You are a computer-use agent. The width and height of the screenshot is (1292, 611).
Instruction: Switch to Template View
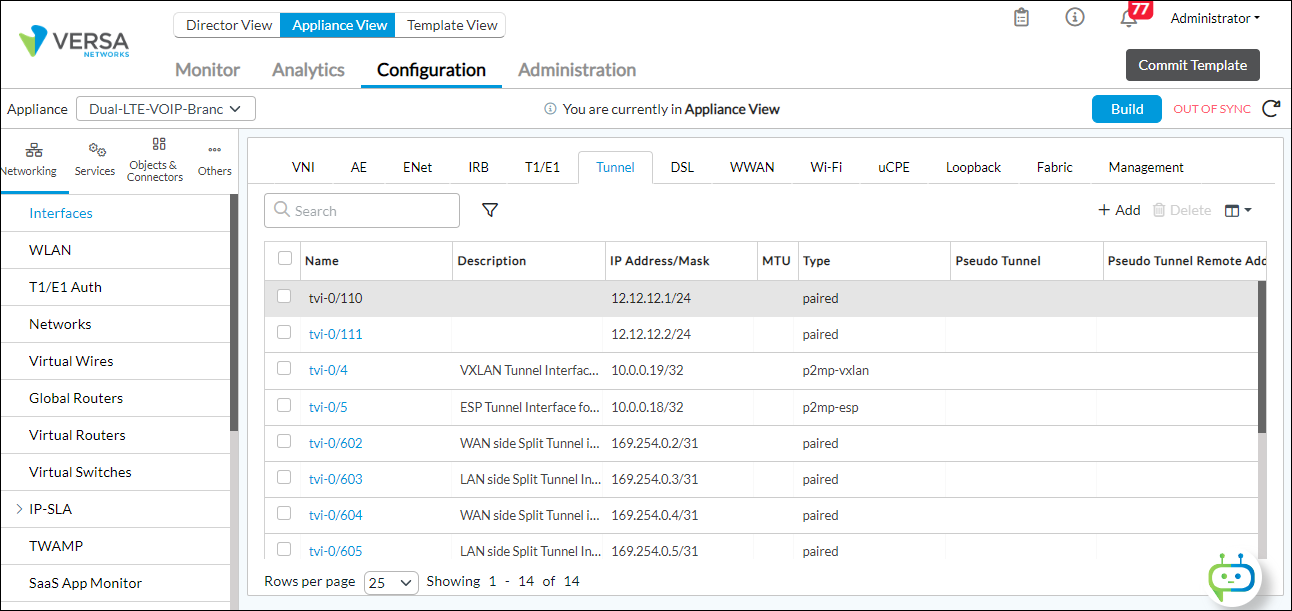(452, 25)
